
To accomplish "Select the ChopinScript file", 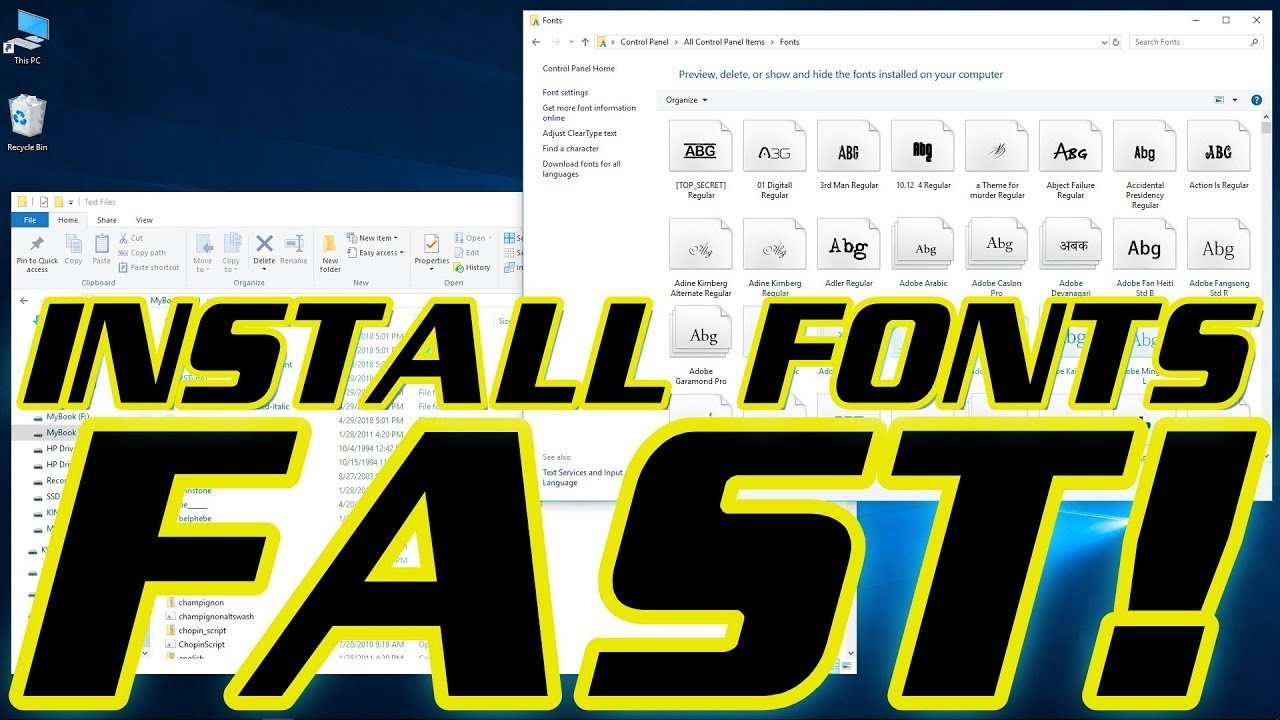I will [194, 645].
